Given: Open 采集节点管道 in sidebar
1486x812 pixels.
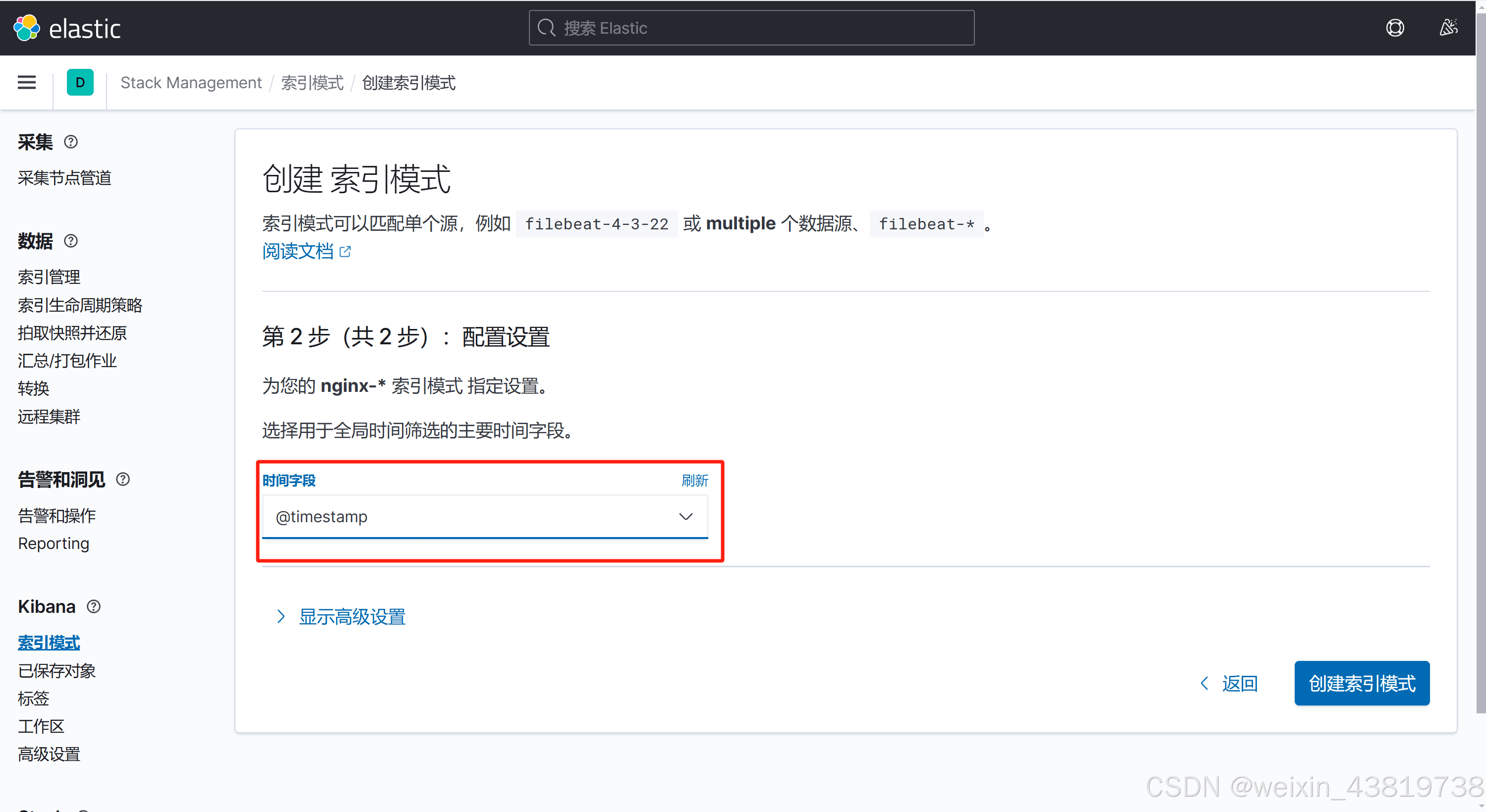Looking at the screenshot, I should coord(64,178).
